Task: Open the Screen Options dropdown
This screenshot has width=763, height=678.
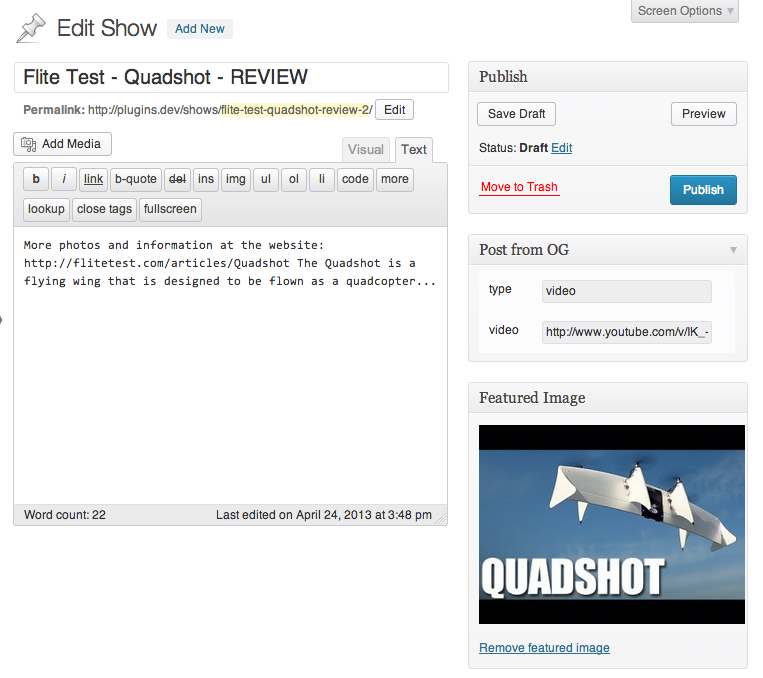Action: pos(685,11)
